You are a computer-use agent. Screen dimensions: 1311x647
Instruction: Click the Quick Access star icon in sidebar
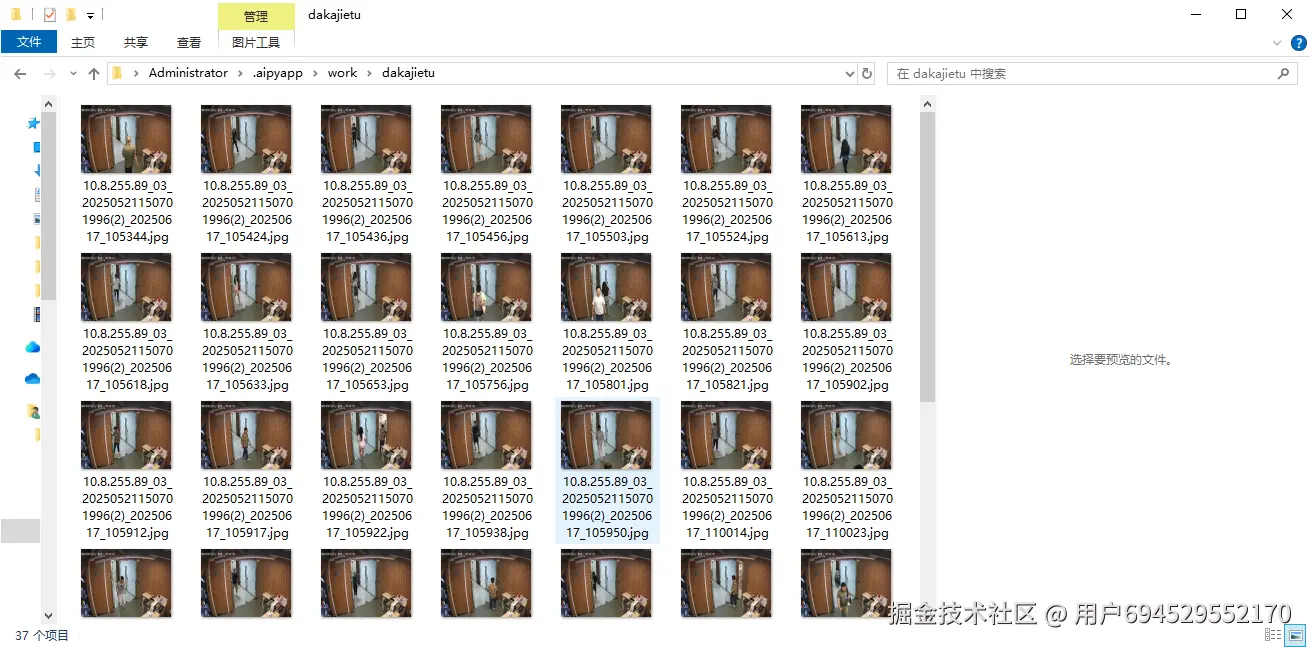(x=33, y=123)
